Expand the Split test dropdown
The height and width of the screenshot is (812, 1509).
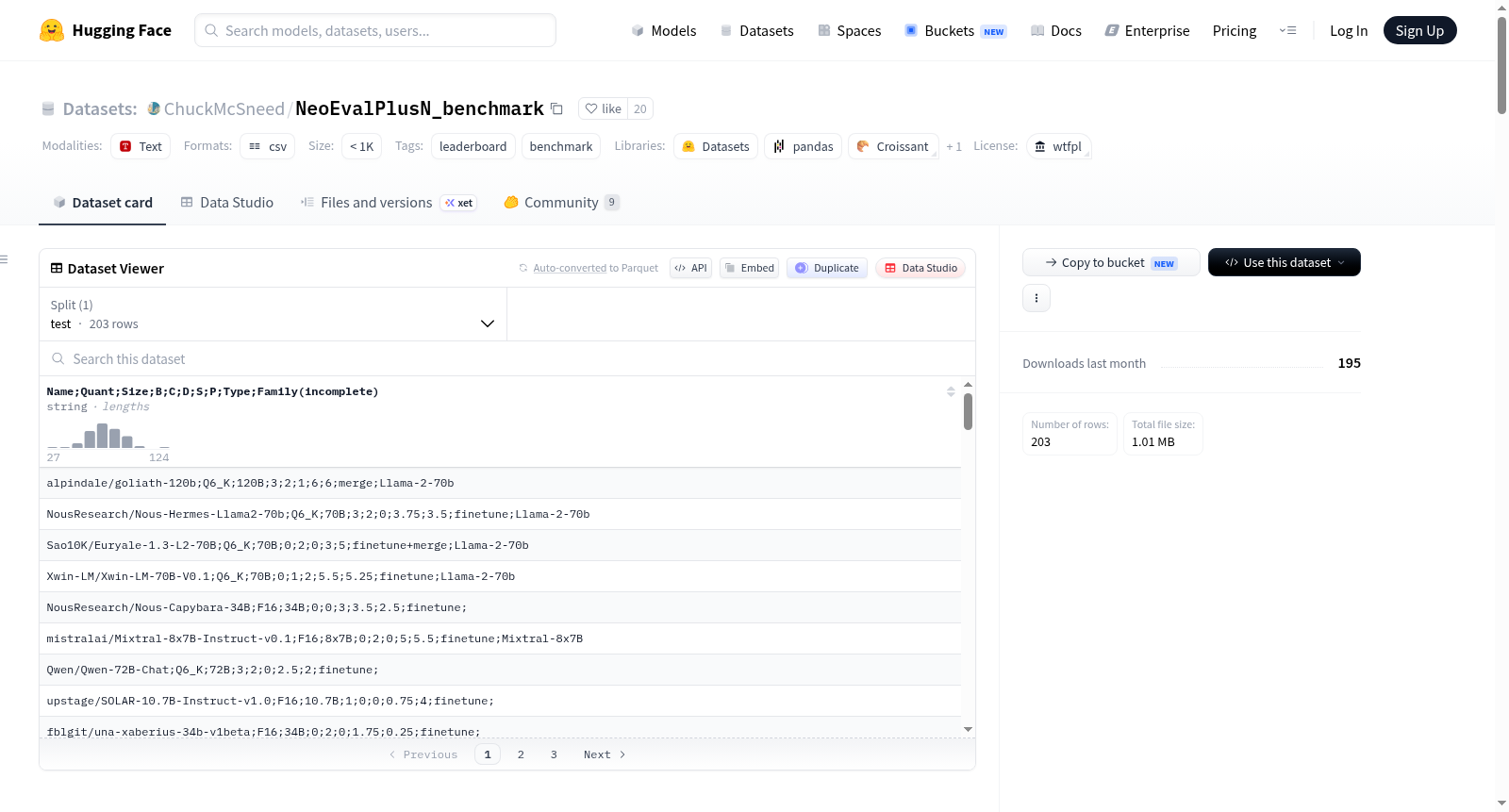click(x=273, y=314)
